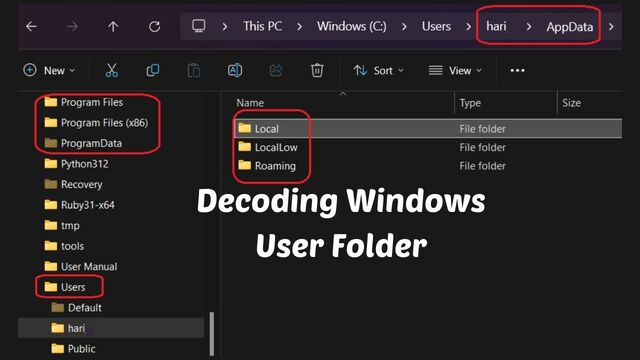The height and width of the screenshot is (360, 640).
Task: Sort by the Size column header
Action: [x=571, y=103]
